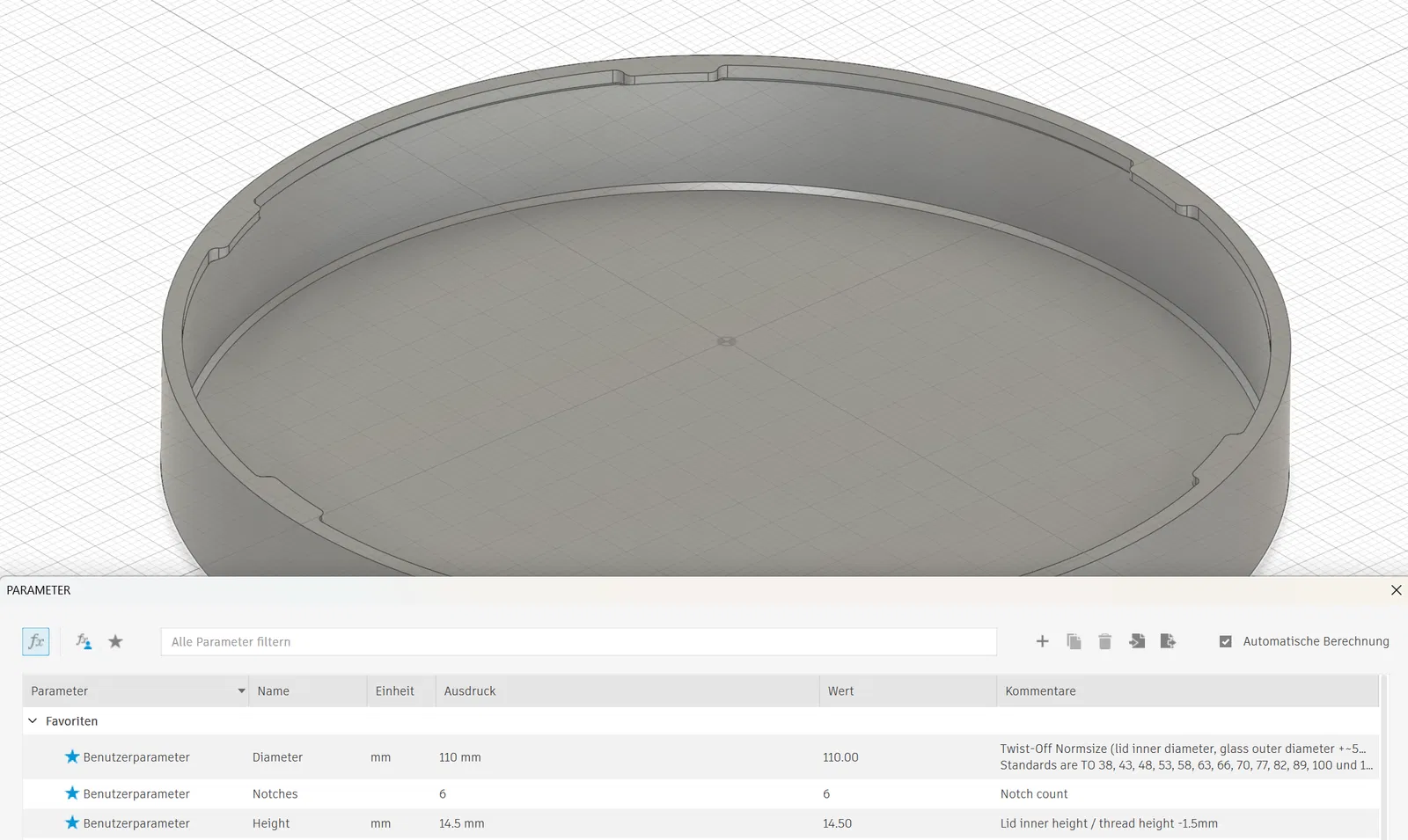Unfavorite the Height parameter star
Image resolution: width=1408 pixels, height=840 pixels.
coord(72,823)
